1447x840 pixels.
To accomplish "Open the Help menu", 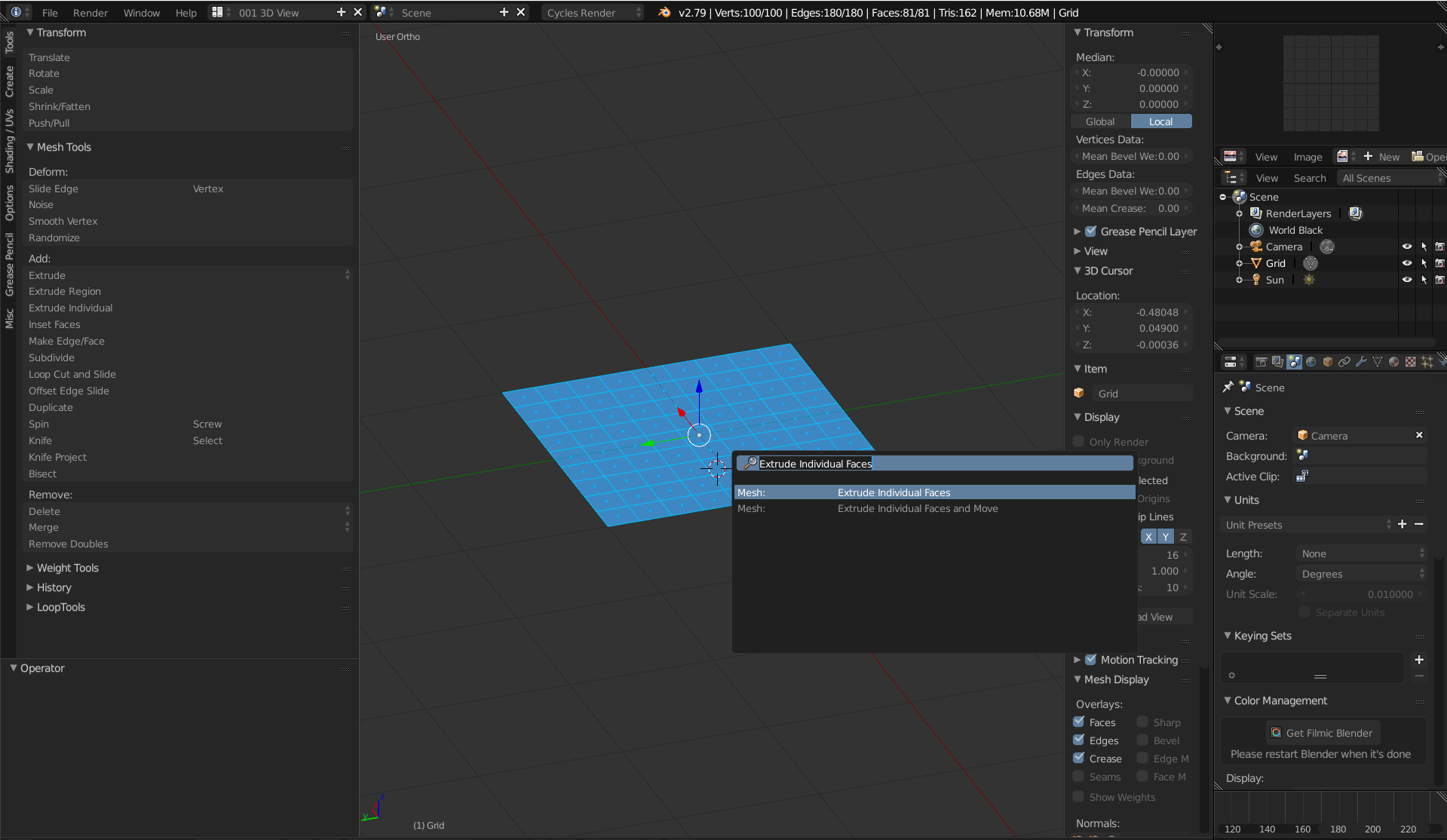I will tap(186, 13).
